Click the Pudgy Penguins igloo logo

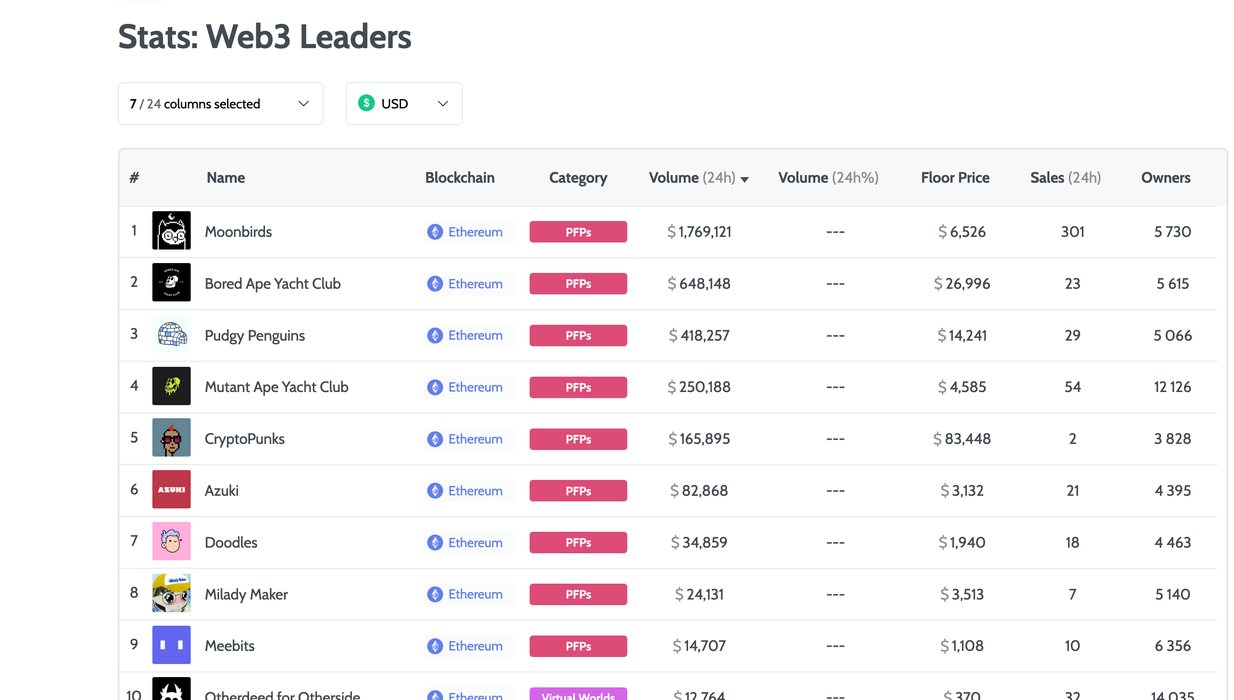[171, 335]
